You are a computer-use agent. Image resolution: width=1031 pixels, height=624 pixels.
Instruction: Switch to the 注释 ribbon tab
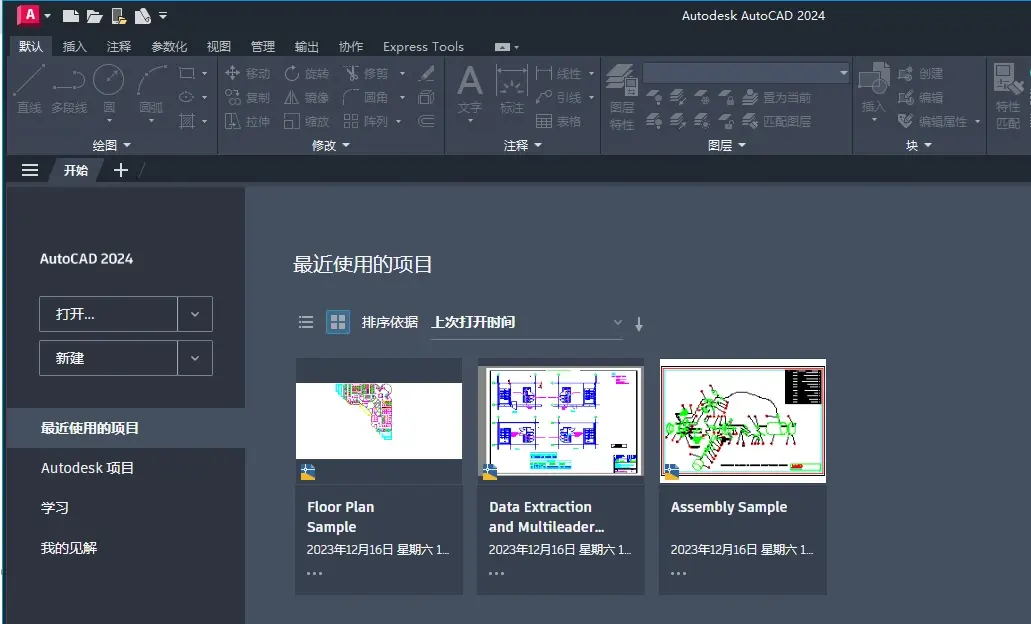(119, 47)
